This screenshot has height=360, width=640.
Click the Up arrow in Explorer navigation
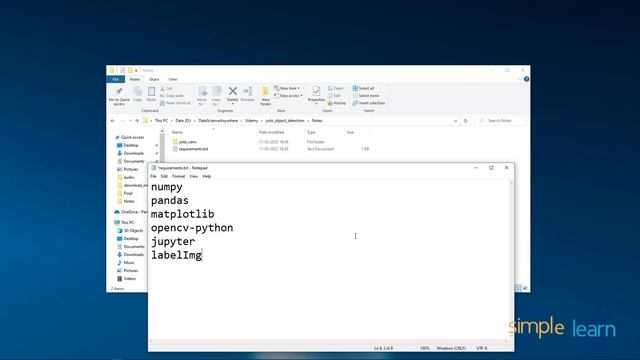(x=137, y=121)
